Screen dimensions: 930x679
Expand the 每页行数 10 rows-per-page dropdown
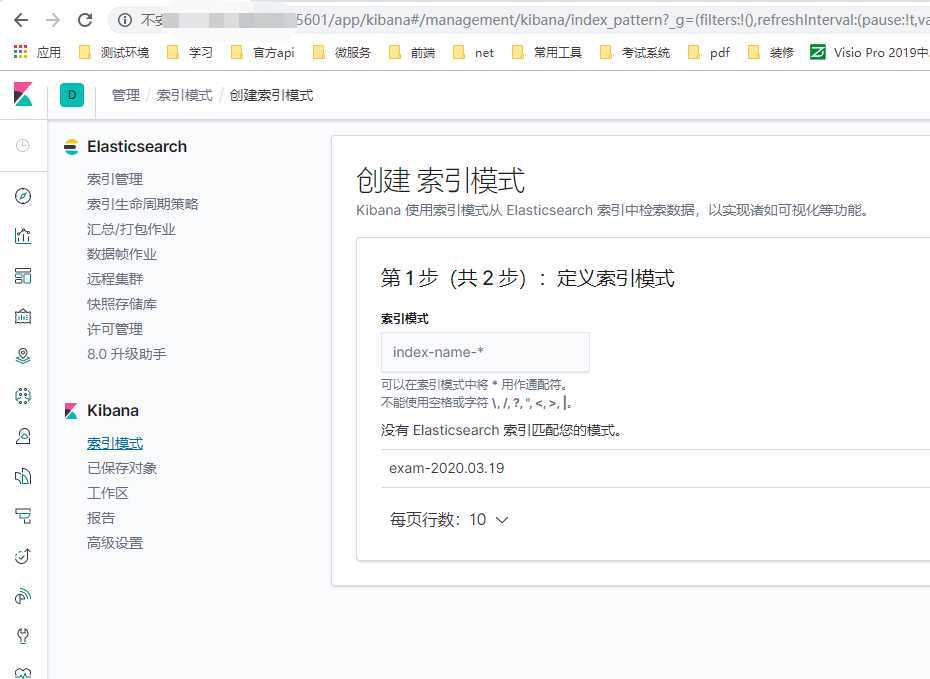[x=449, y=519]
